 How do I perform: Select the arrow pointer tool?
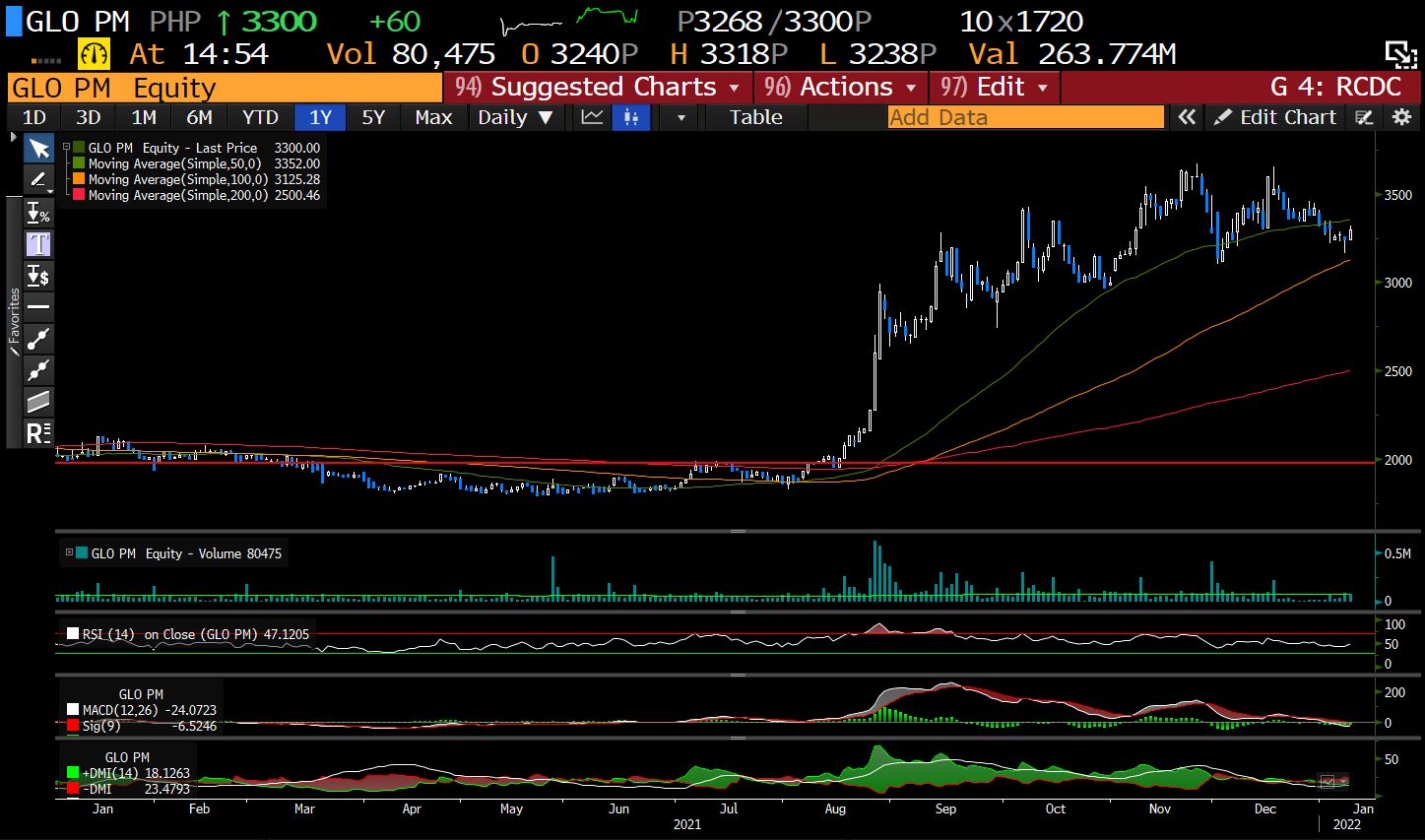tap(38, 149)
